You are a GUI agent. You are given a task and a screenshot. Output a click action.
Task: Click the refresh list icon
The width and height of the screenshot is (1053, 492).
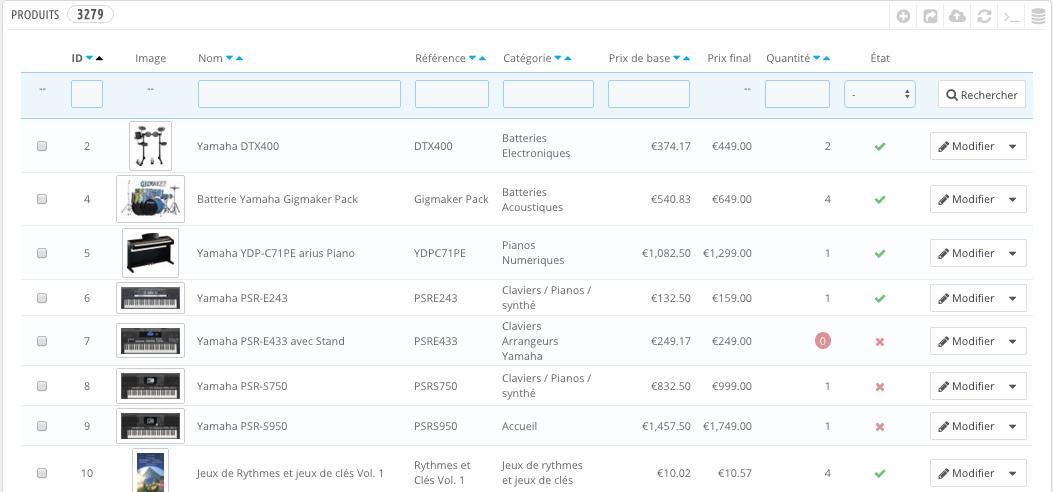coord(984,17)
